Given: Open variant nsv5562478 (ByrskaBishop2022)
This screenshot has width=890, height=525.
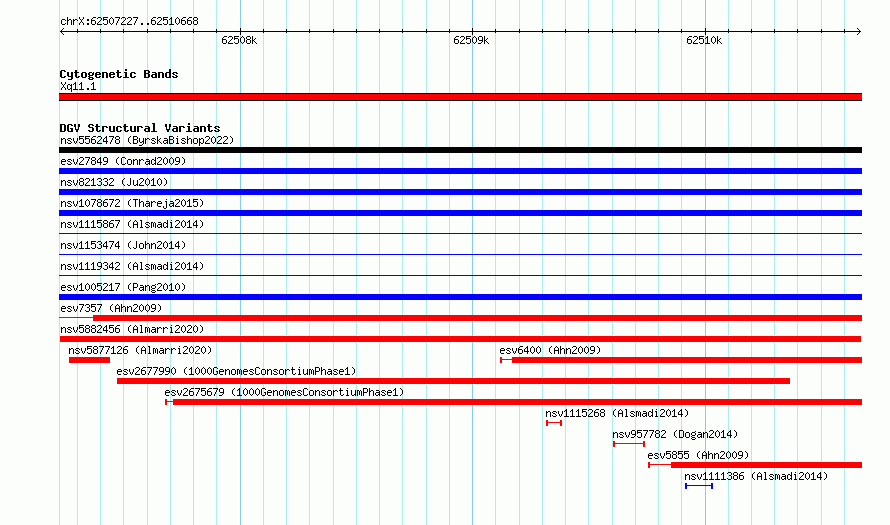Looking at the screenshot, I should click(147, 140).
